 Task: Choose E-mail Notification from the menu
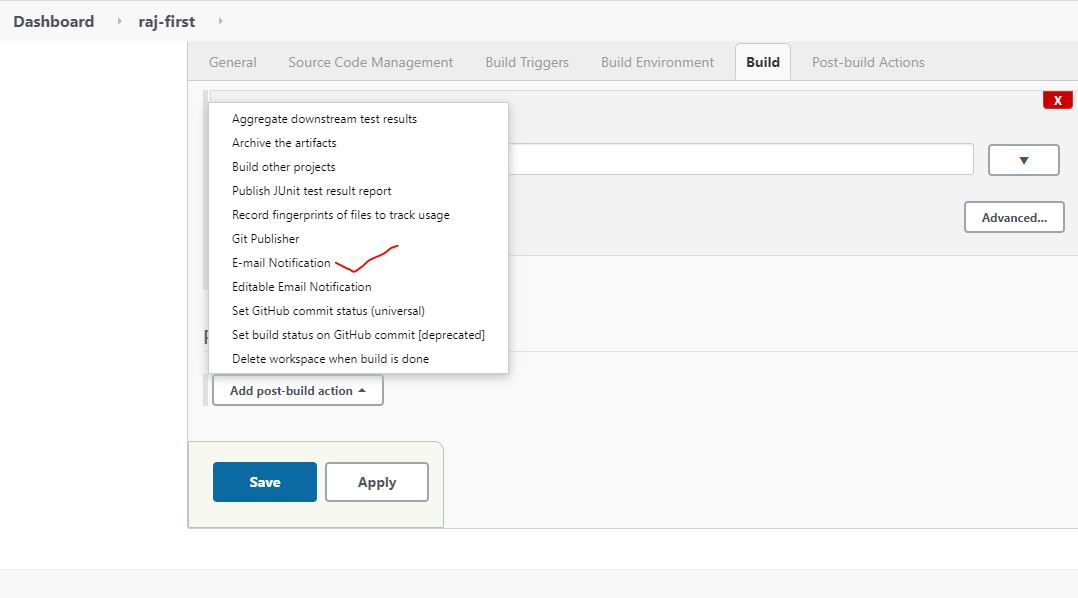(x=281, y=263)
